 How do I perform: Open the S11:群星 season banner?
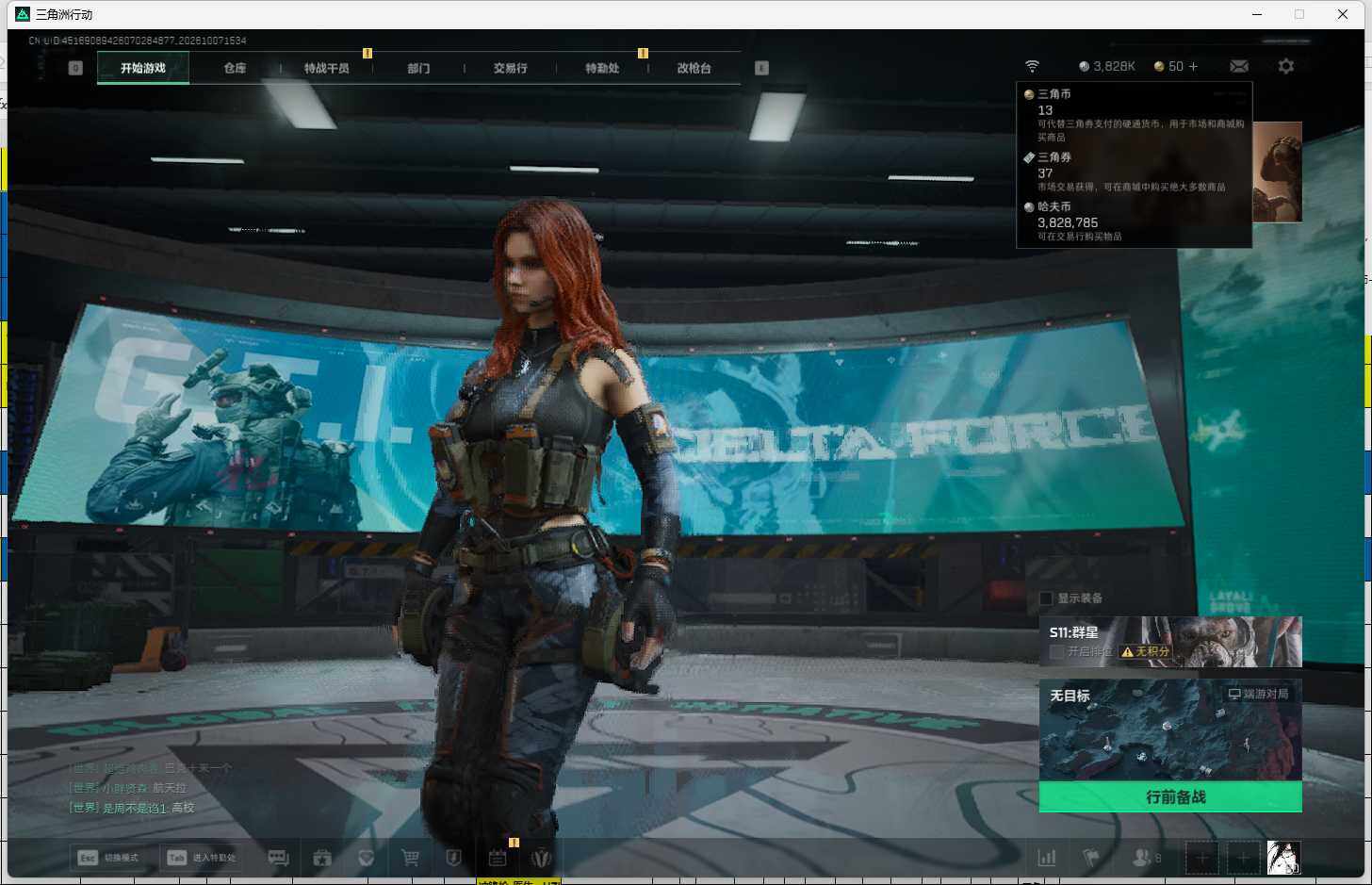[x=1170, y=642]
